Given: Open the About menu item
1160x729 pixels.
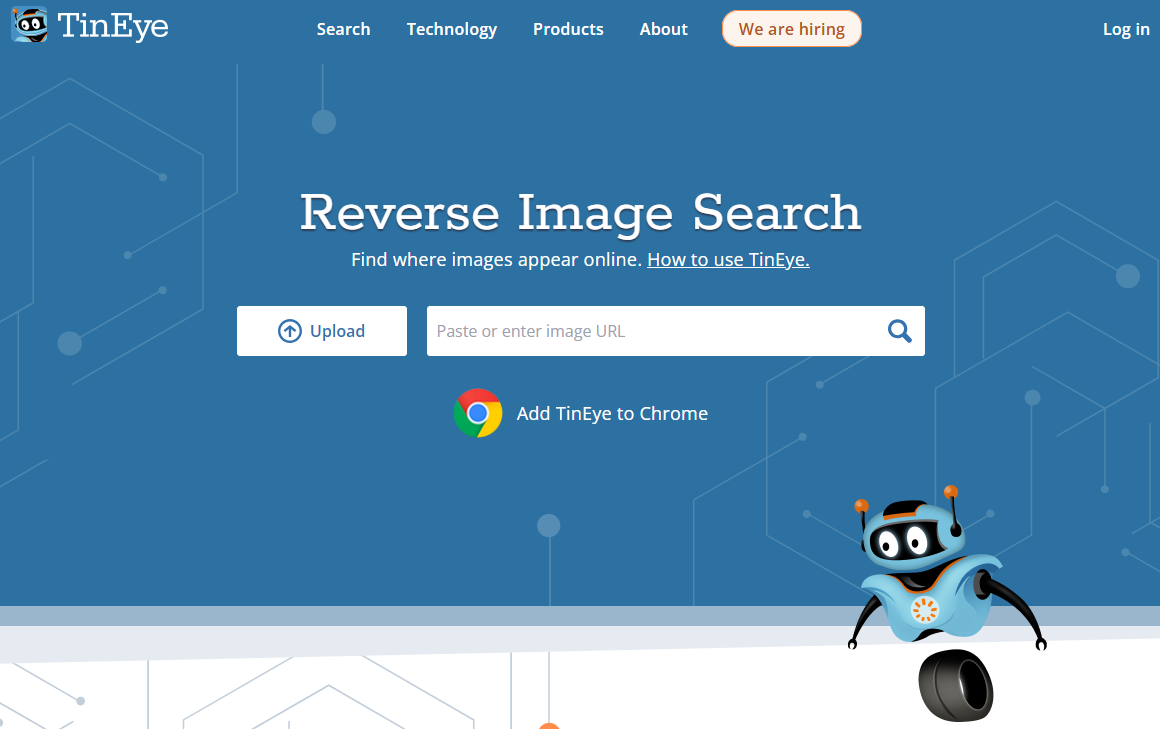Looking at the screenshot, I should (664, 29).
